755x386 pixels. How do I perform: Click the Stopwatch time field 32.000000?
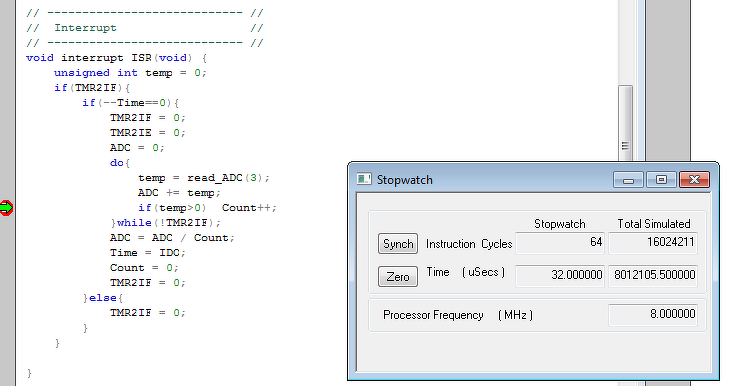560,275
